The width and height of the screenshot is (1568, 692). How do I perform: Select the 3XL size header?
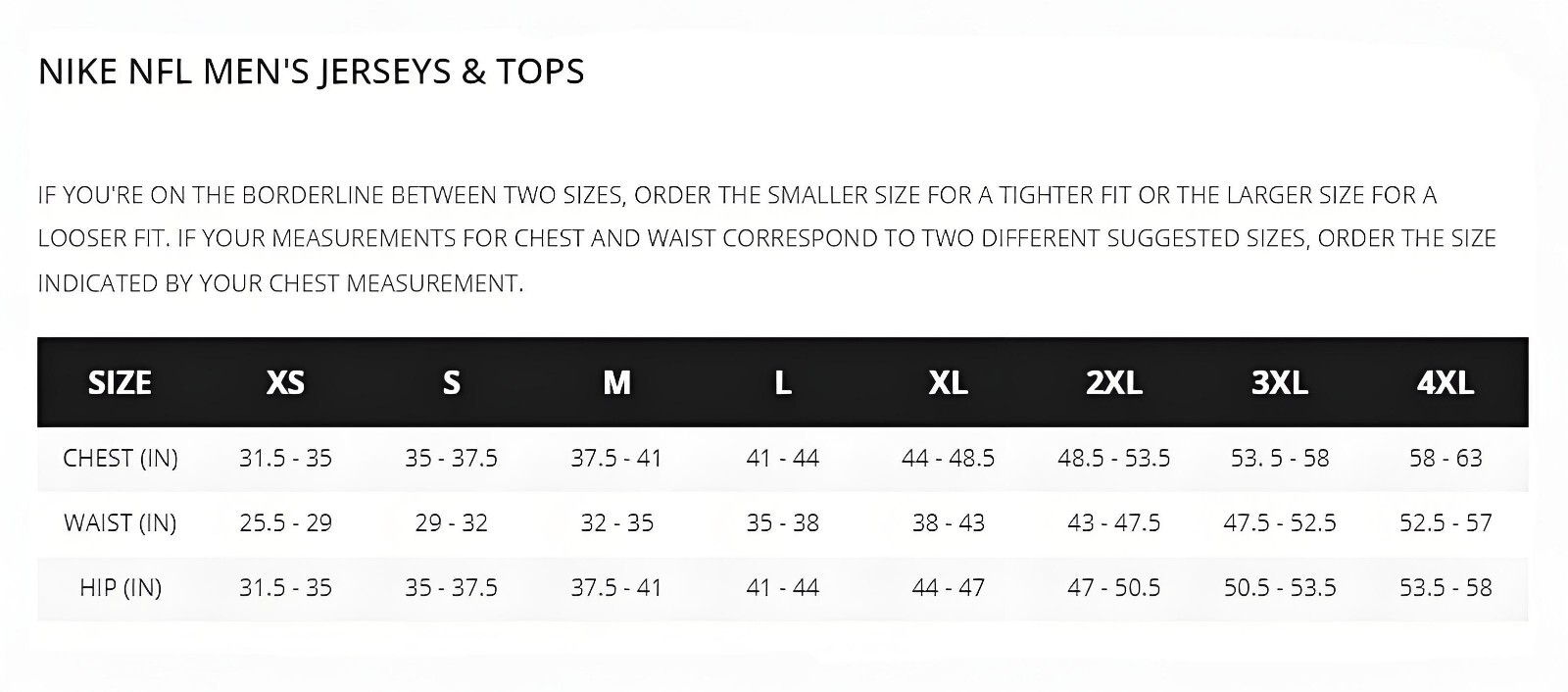(1280, 382)
